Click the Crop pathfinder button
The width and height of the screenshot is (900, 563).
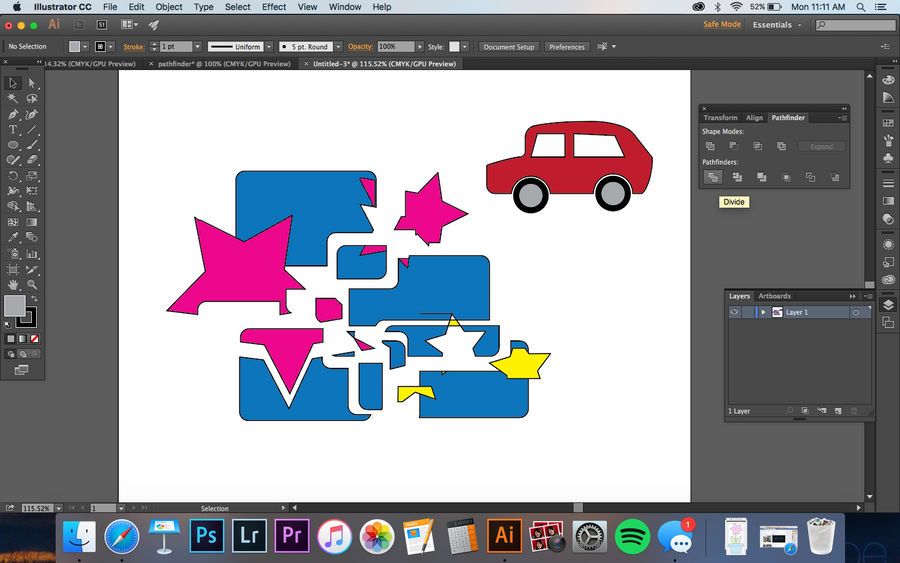pos(786,177)
